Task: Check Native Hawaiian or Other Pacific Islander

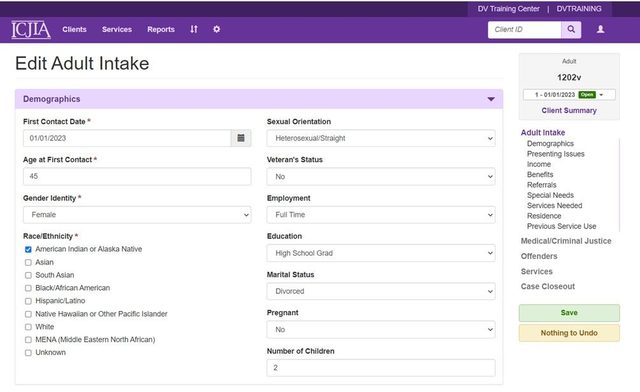Action: point(28,314)
